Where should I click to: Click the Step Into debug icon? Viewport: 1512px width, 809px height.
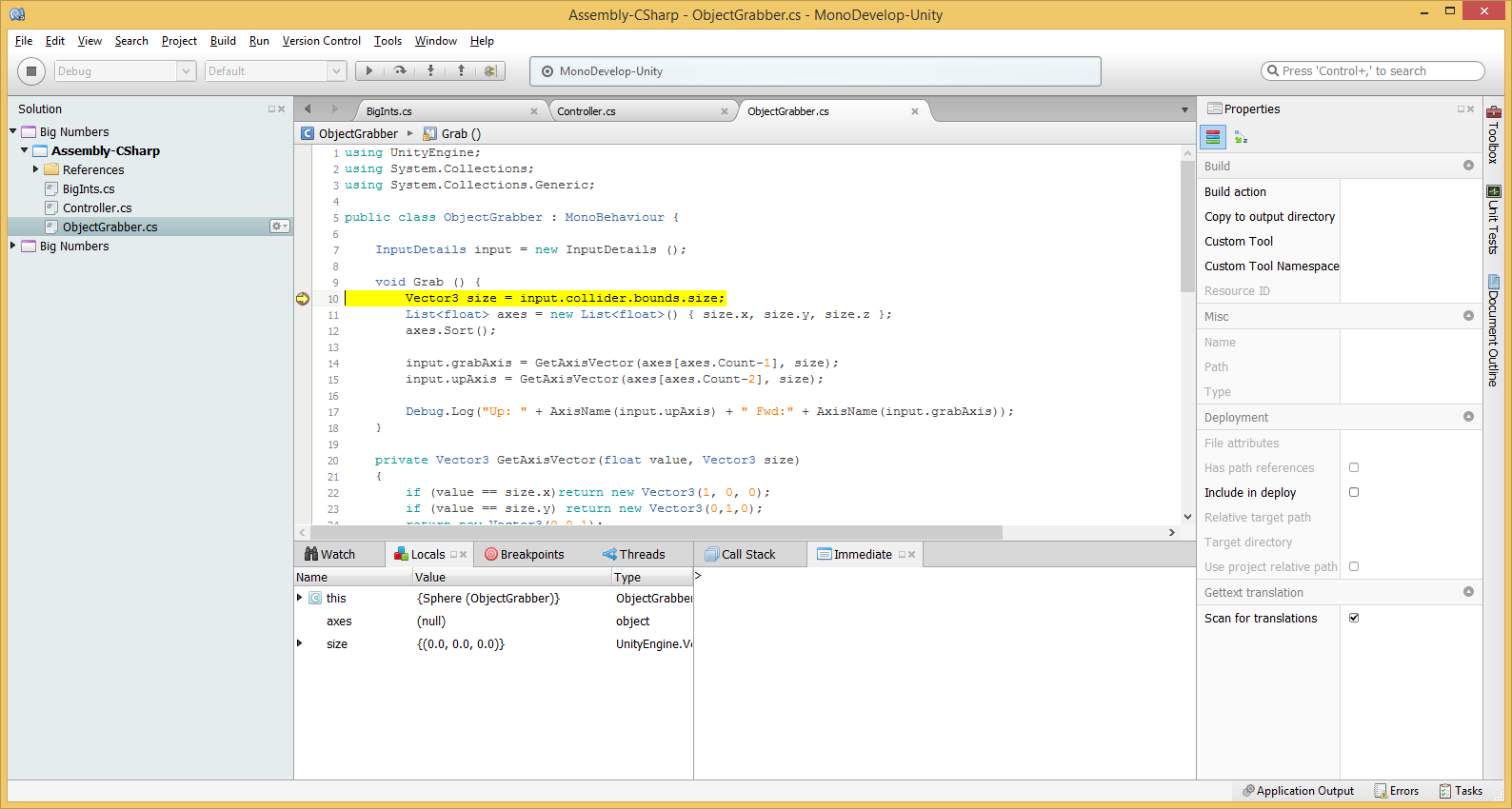[x=430, y=71]
